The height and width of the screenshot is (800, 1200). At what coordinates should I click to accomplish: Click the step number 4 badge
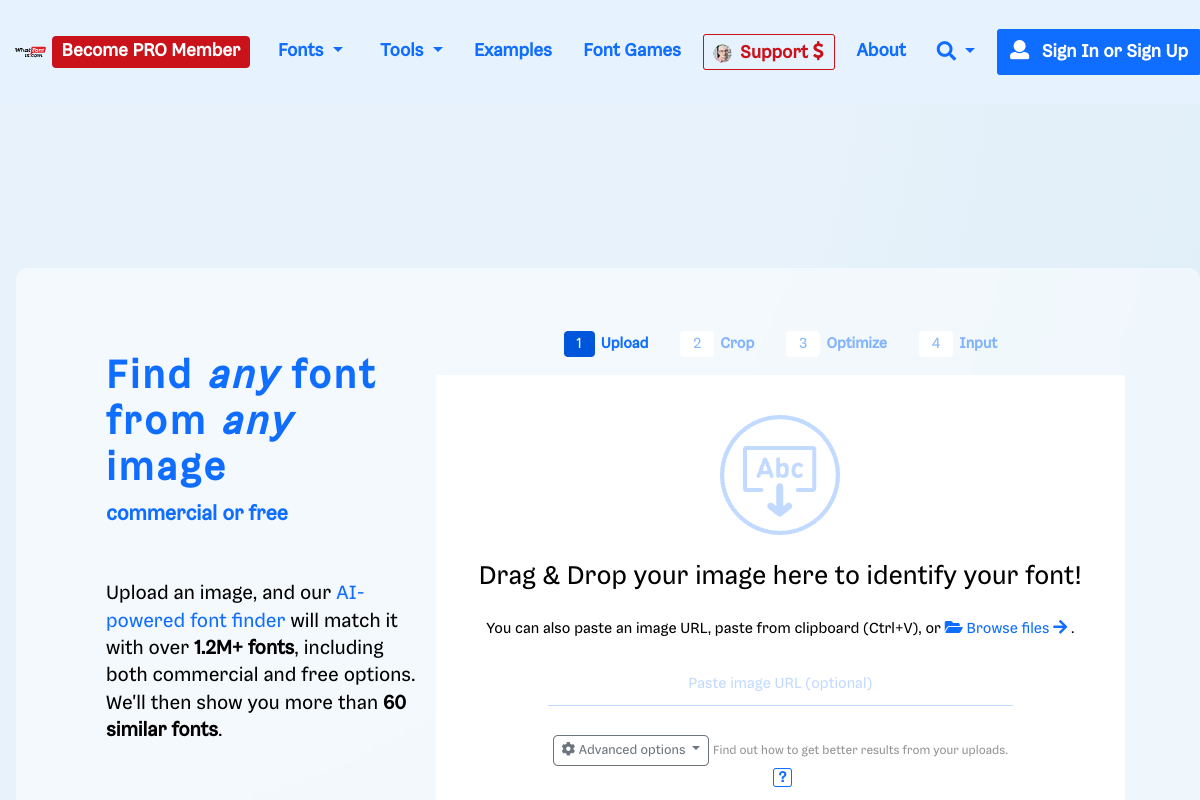tap(936, 344)
